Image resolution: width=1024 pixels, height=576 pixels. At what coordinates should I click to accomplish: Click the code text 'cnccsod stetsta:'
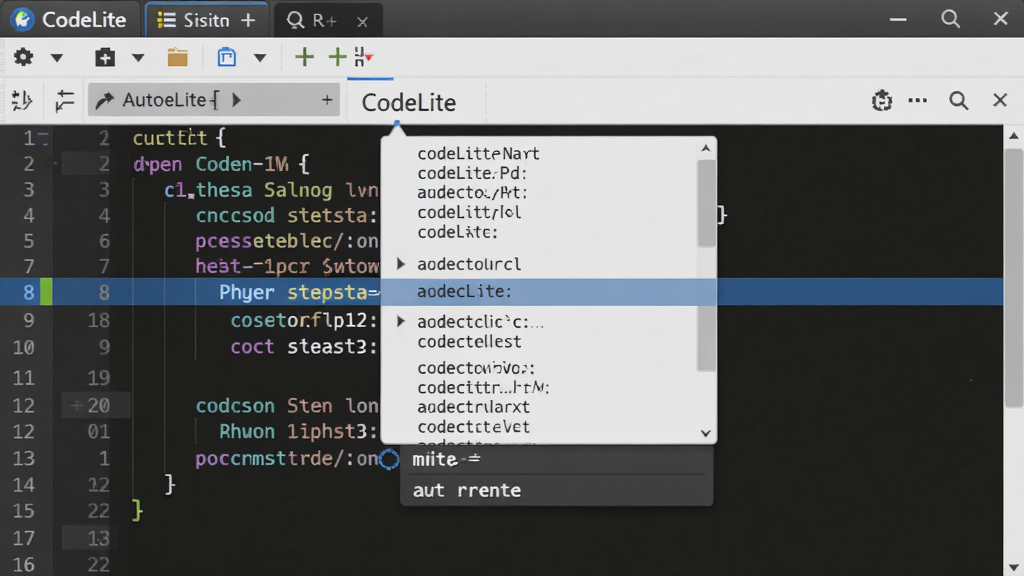pos(286,216)
